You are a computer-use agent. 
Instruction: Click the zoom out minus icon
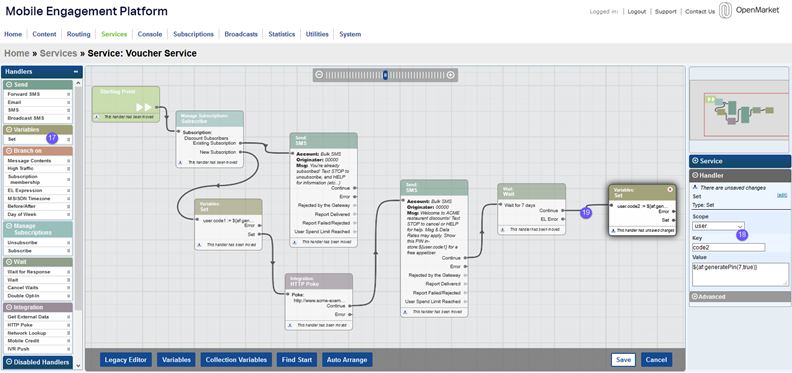(x=319, y=75)
